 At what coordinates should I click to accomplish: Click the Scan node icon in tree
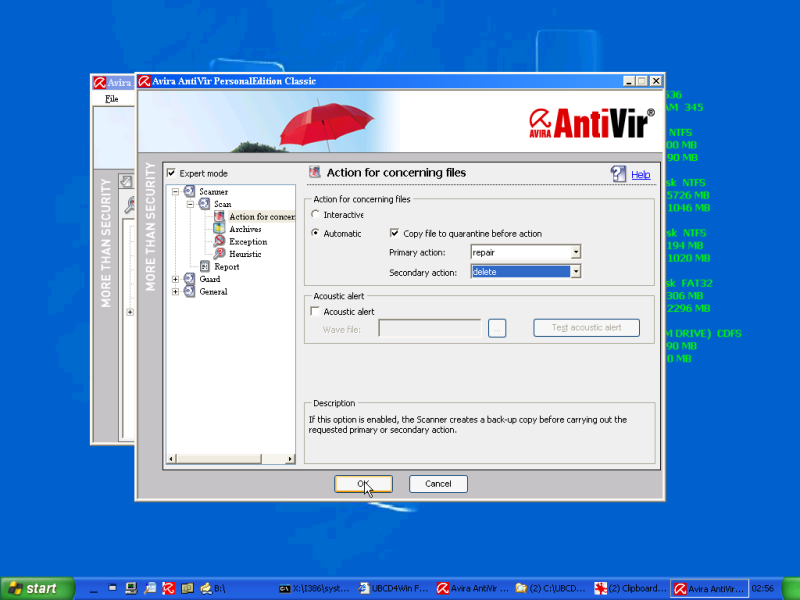click(204, 204)
